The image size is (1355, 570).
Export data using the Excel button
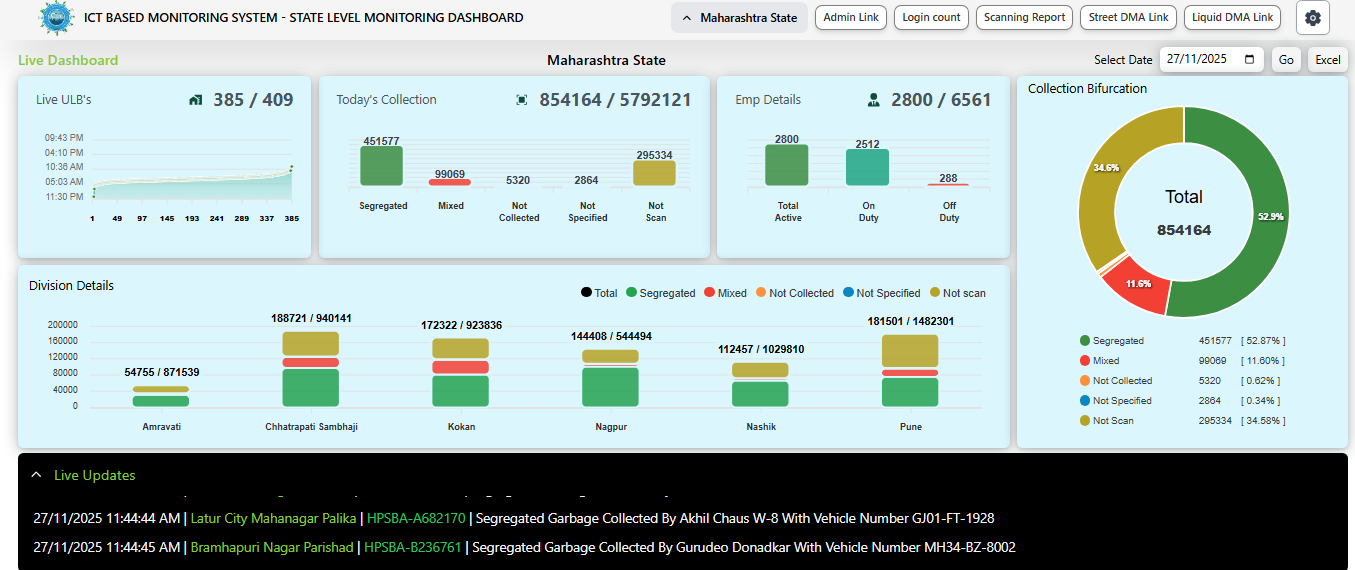coord(1327,60)
